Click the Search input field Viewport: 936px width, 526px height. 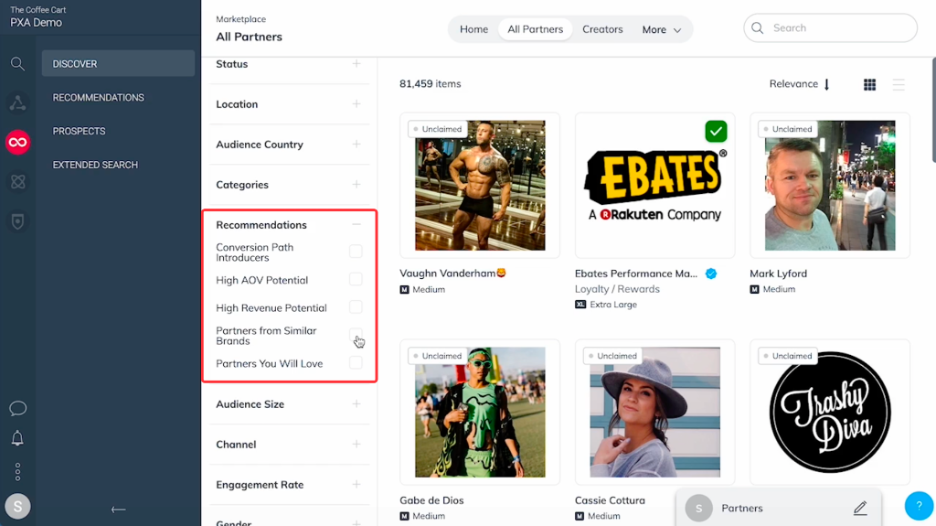click(x=830, y=28)
